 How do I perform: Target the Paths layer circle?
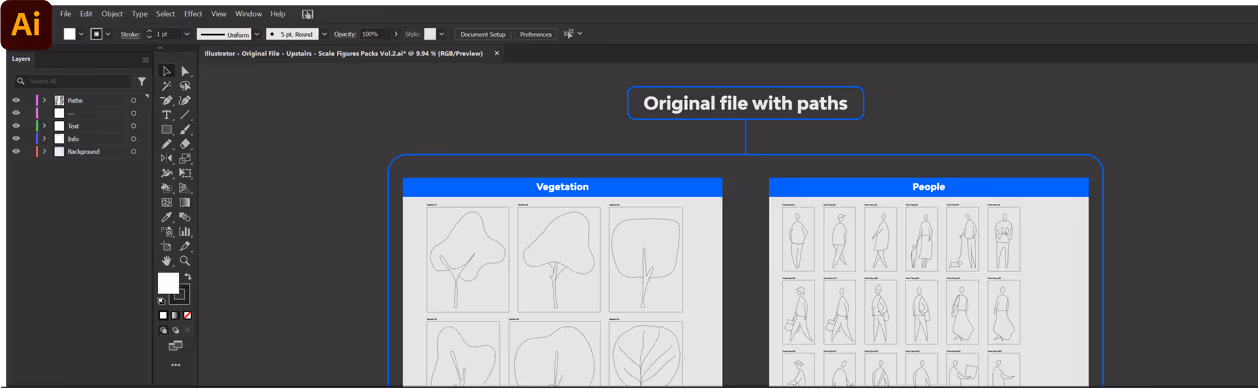(x=134, y=100)
